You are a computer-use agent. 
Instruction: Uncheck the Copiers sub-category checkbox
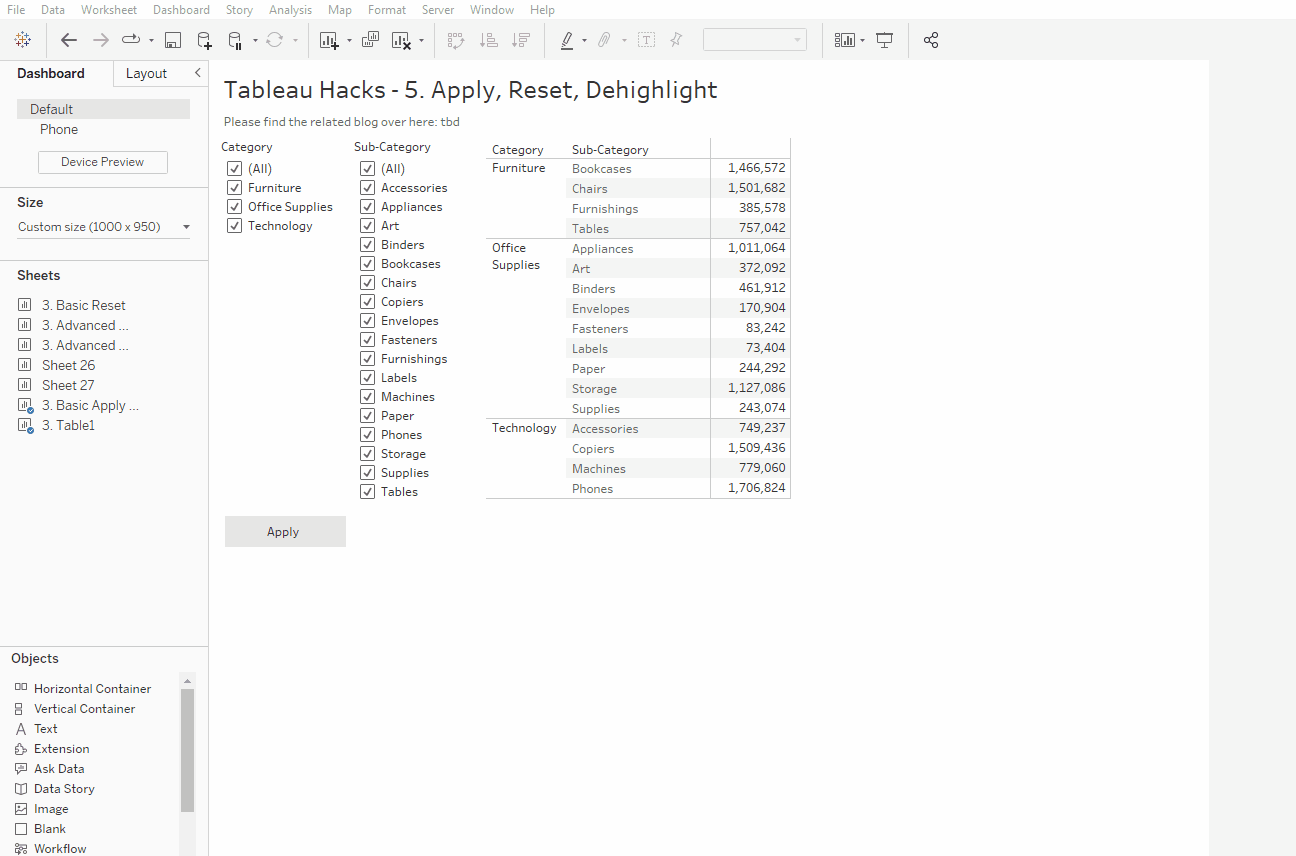tap(367, 302)
